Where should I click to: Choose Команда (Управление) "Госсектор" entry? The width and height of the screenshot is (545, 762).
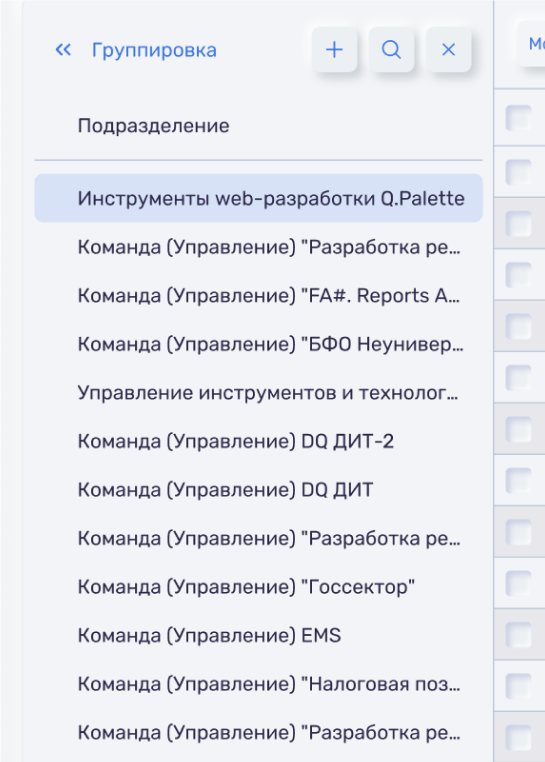tap(259, 587)
